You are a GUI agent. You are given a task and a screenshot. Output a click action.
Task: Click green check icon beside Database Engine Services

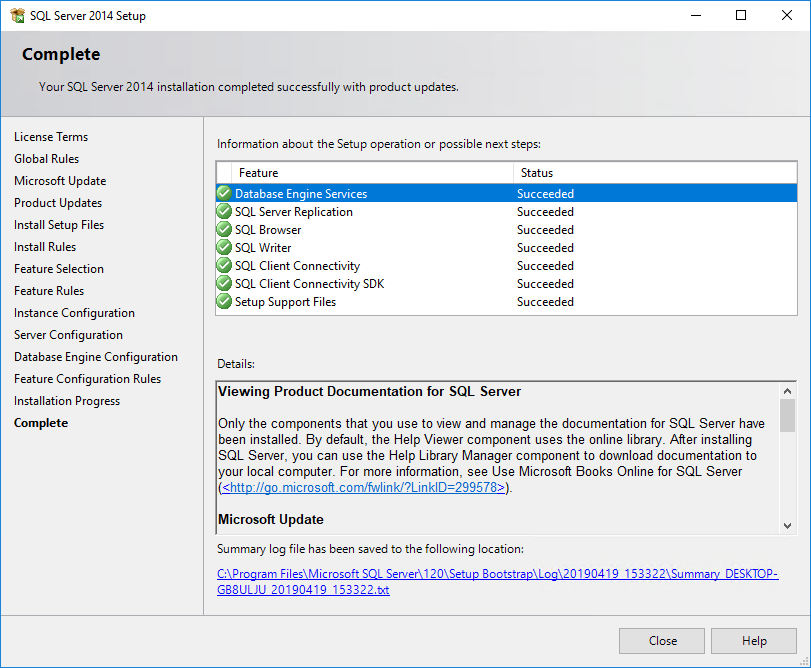point(224,193)
